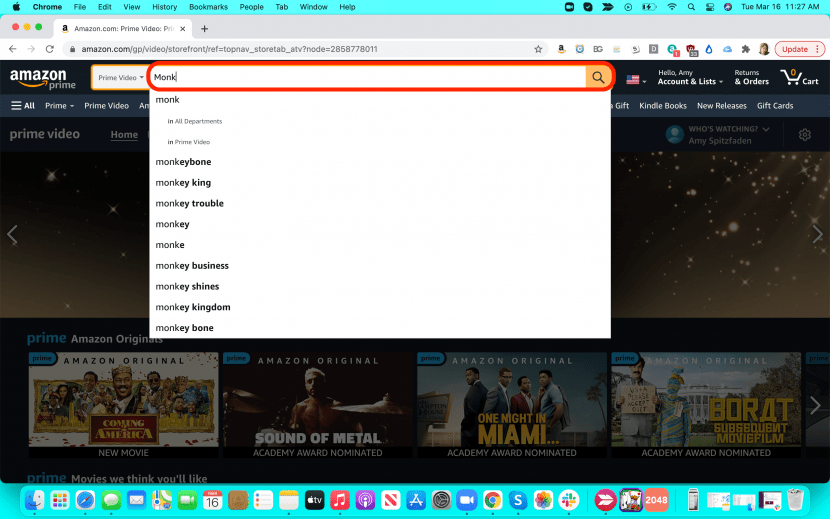Open Spotlight search in menu bar

[691, 7]
